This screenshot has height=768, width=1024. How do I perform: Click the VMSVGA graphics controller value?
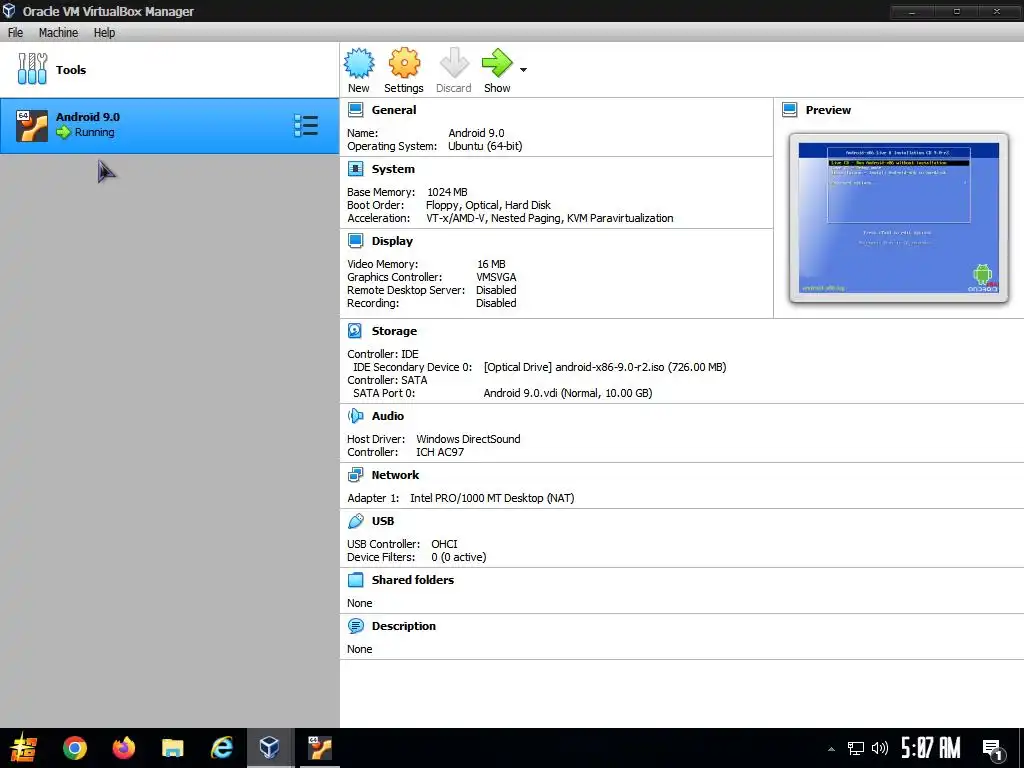coord(496,277)
